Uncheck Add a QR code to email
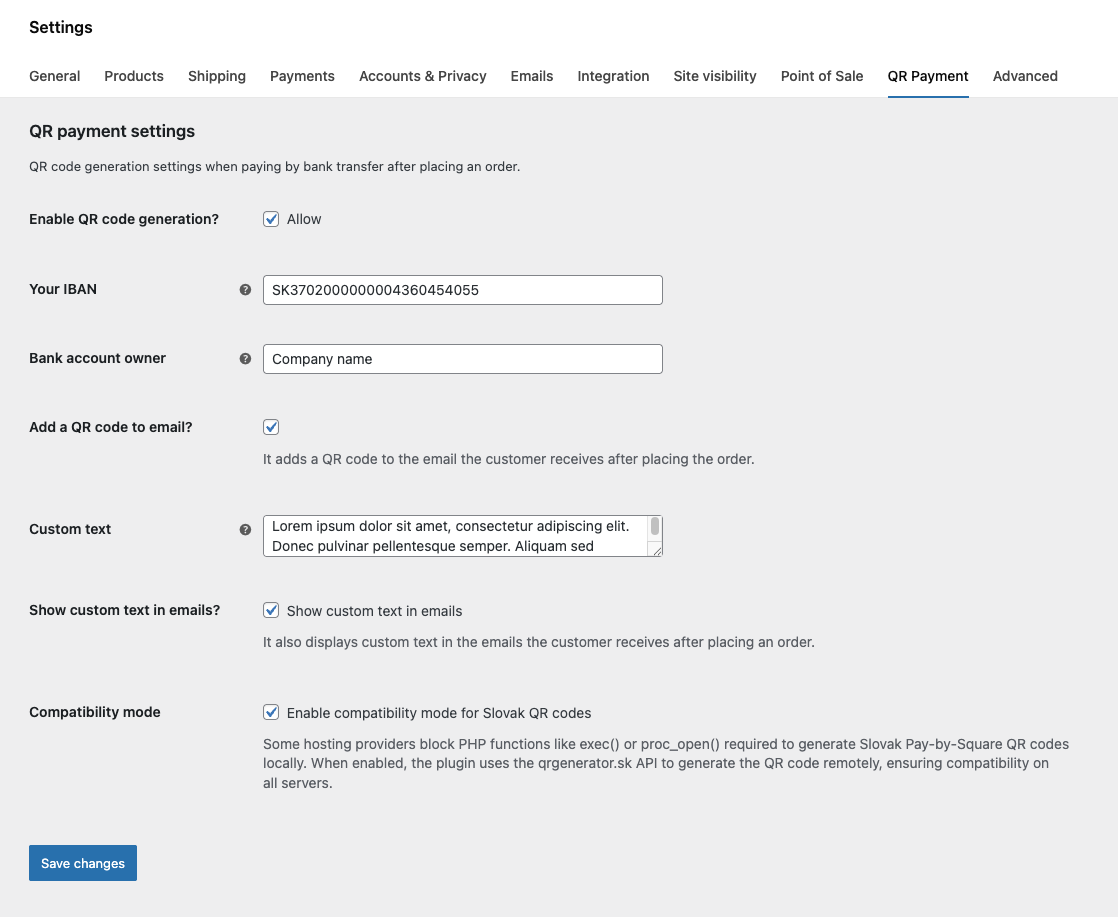 [x=271, y=427]
